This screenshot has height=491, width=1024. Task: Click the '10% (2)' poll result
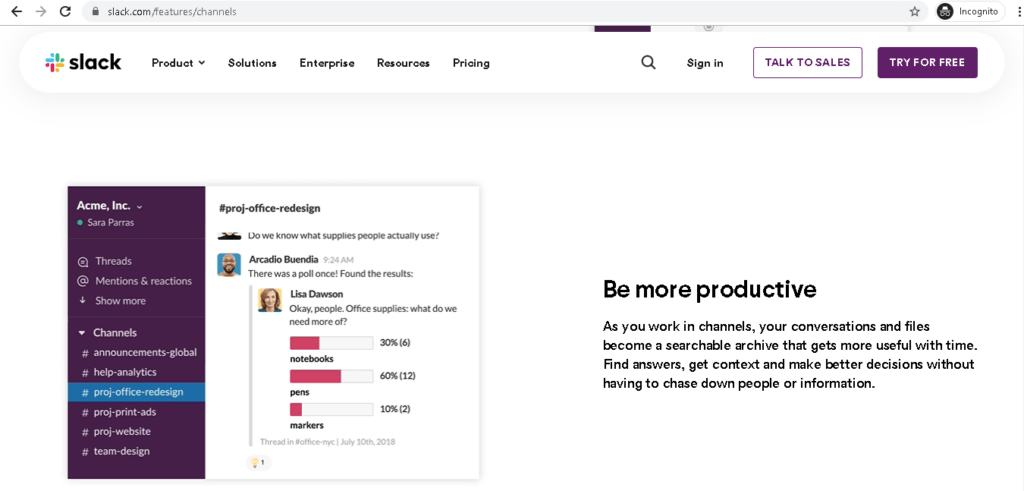click(394, 409)
